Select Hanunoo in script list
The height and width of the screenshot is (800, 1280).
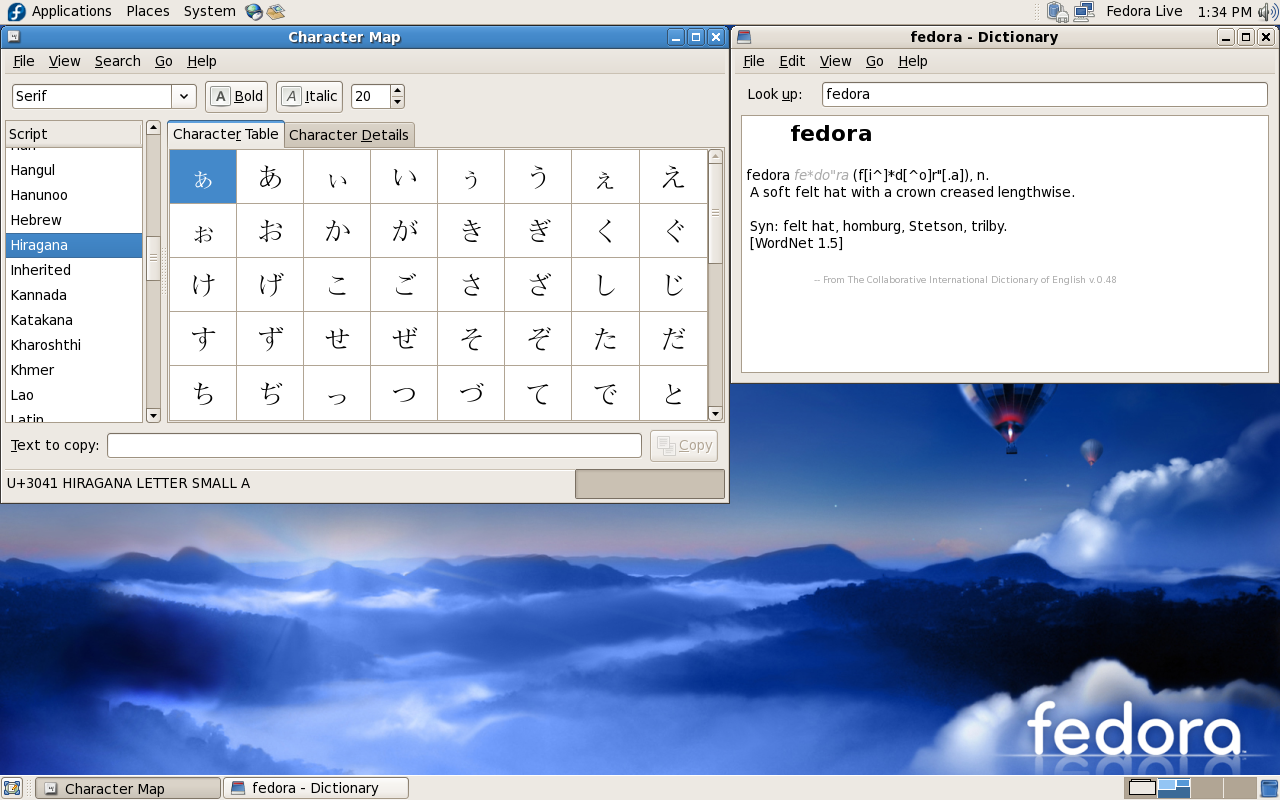click(x=74, y=195)
